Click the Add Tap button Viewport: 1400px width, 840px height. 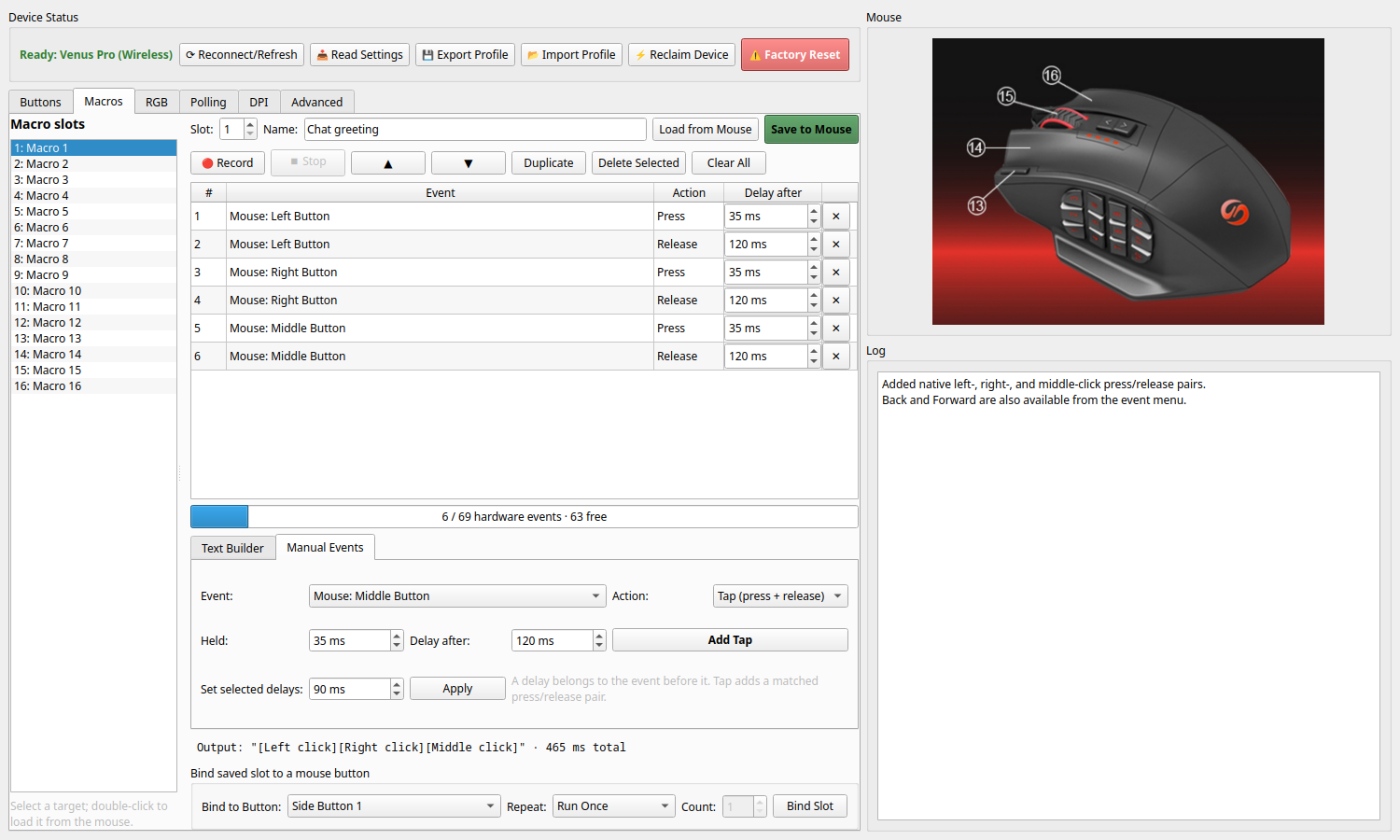(x=730, y=639)
